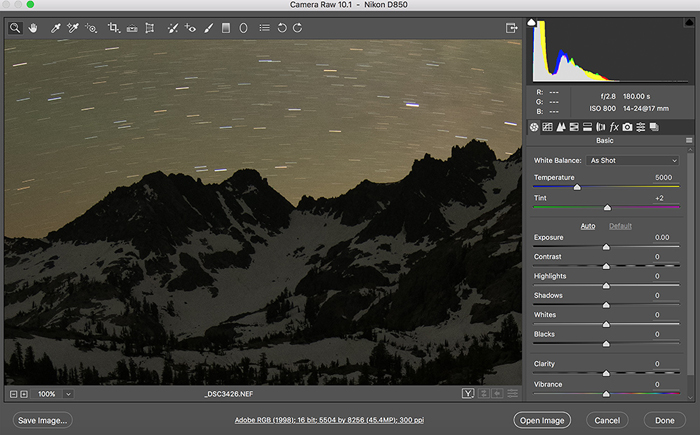The height and width of the screenshot is (435, 700).
Task: Click the Temperature slider handle
Action: pos(577,187)
